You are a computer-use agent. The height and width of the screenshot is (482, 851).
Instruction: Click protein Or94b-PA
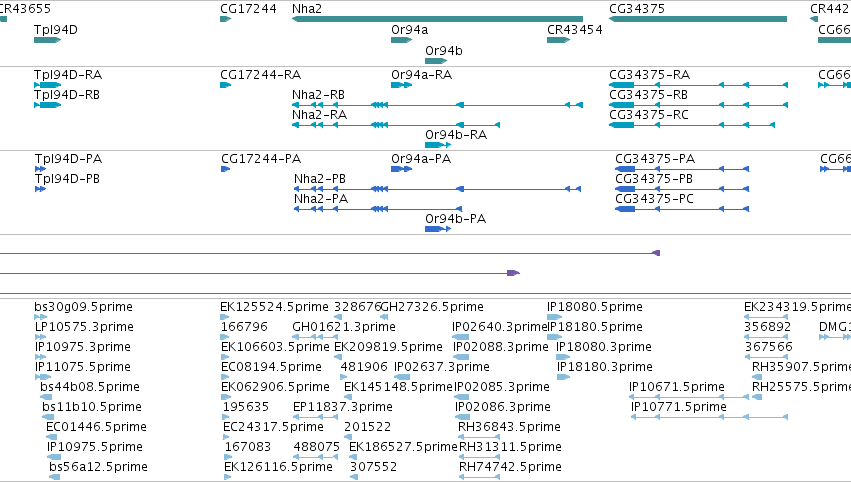point(455,219)
